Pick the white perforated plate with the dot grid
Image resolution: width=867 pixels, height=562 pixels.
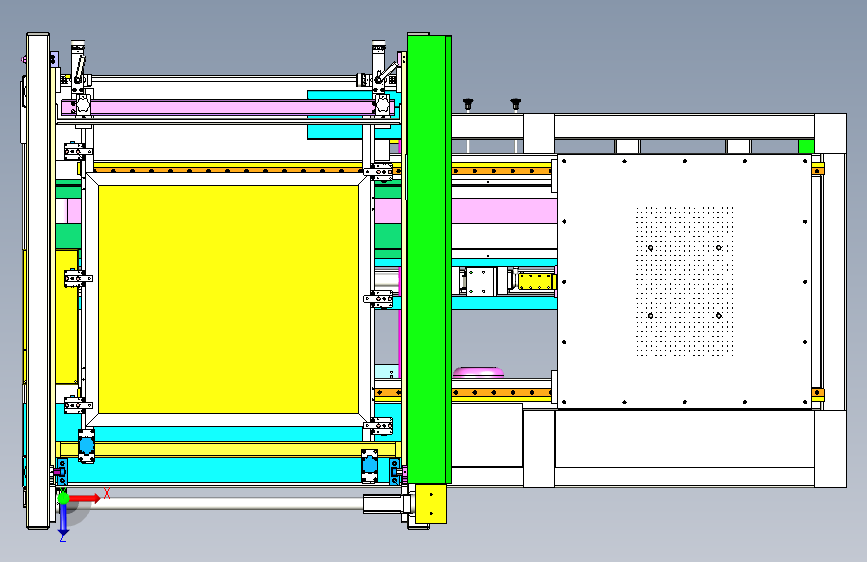(685, 282)
